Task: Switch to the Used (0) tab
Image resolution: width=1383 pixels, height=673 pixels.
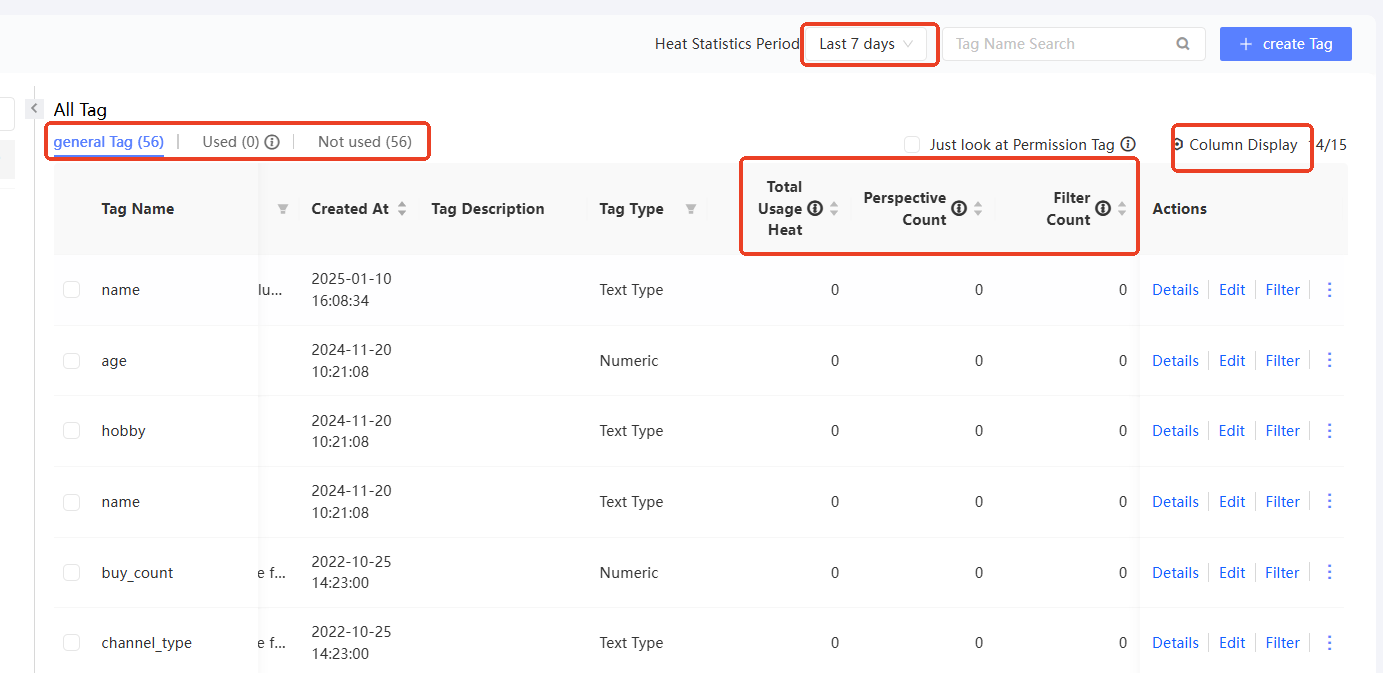Action: 230,142
